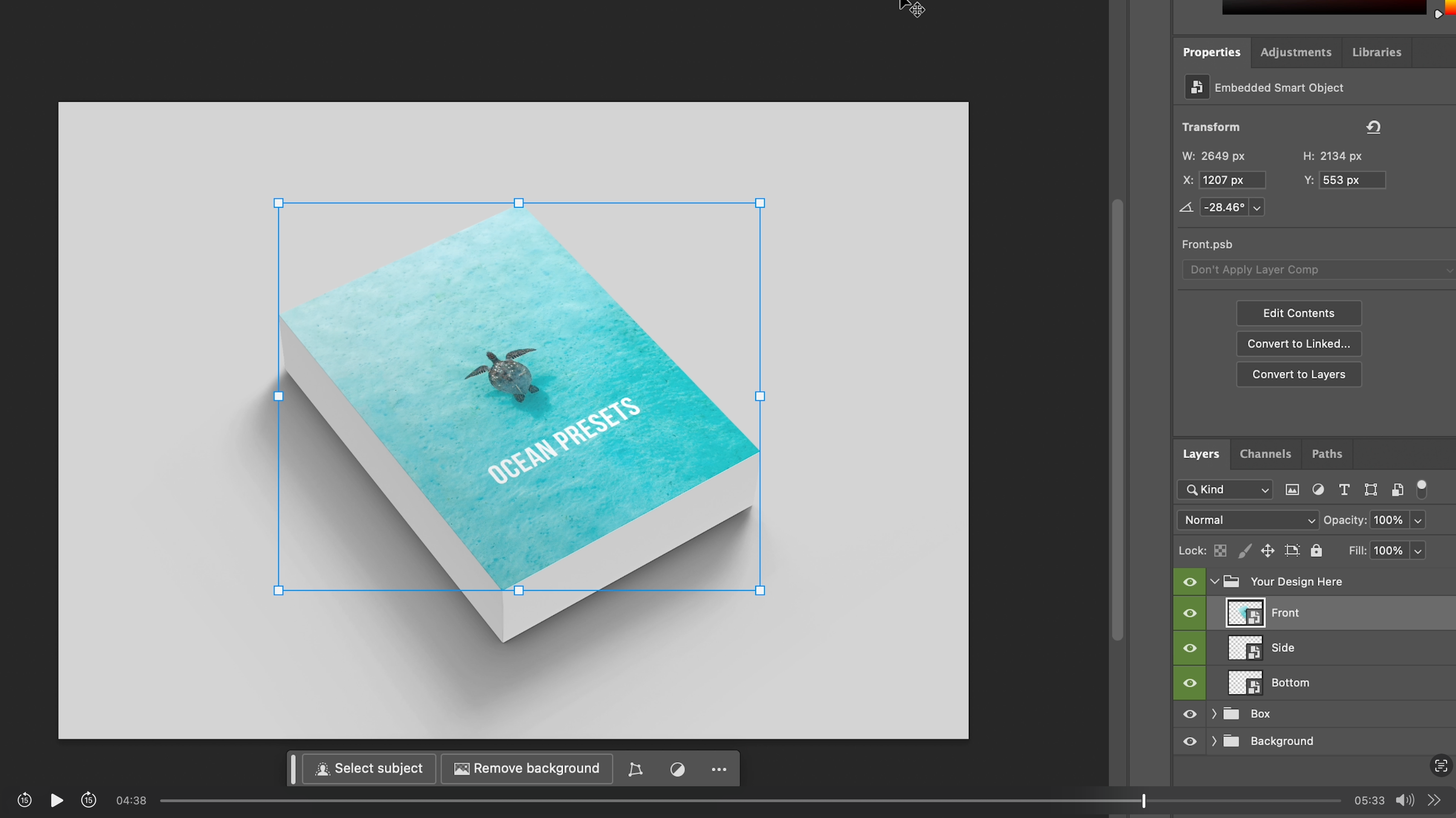Click the video progress slider handle
This screenshot has height=818, width=1456.
click(x=1143, y=800)
